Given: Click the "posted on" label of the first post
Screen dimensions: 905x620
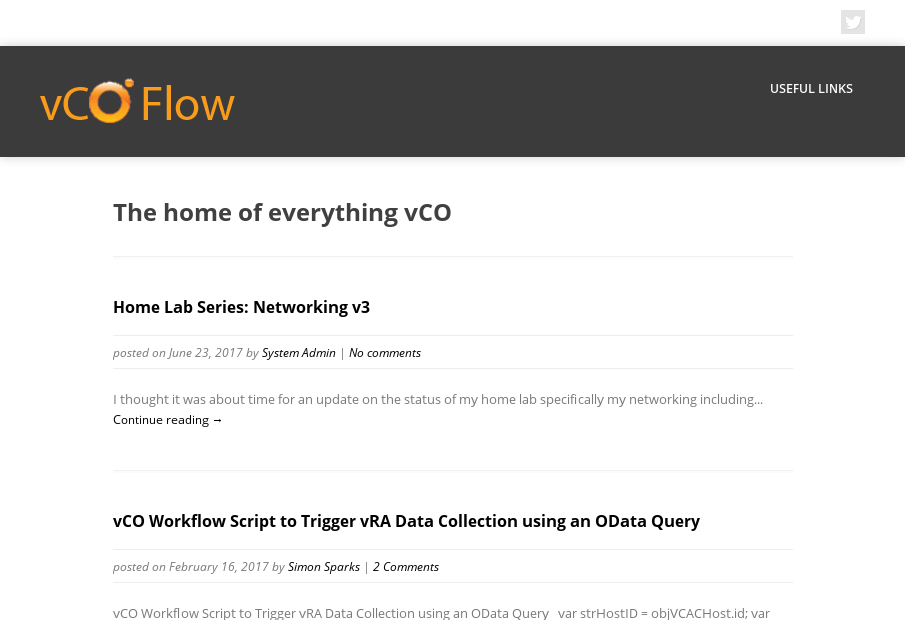Looking at the screenshot, I should pyautogui.click(x=139, y=353).
